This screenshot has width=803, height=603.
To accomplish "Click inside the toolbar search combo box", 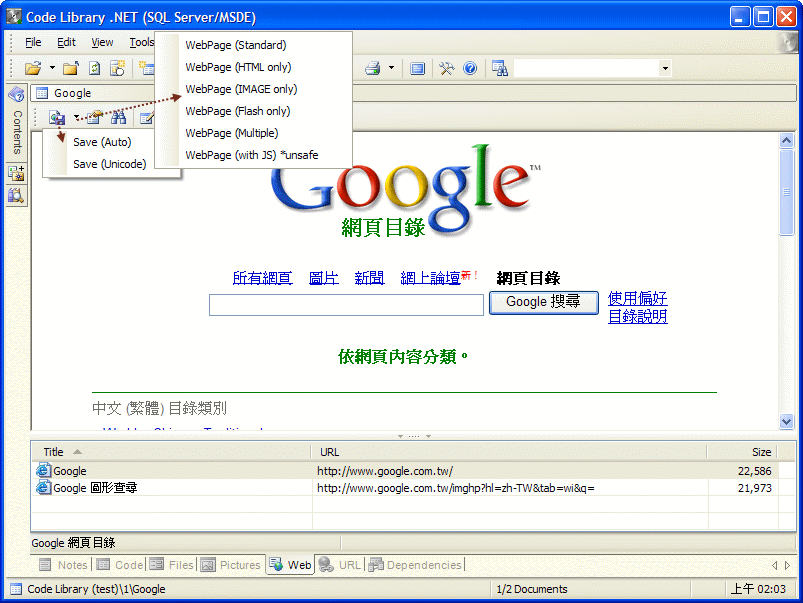I will tap(587, 68).
